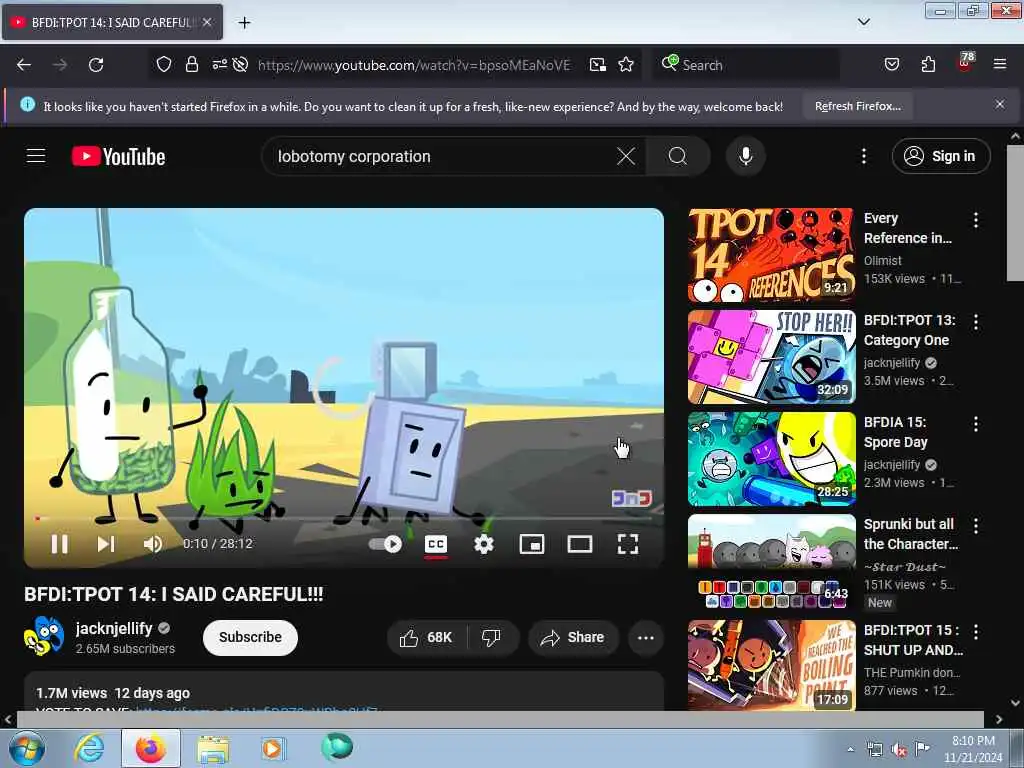Open extension icon with 78 badge
This screenshot has width=1024, height=768.
click(965, 63)
